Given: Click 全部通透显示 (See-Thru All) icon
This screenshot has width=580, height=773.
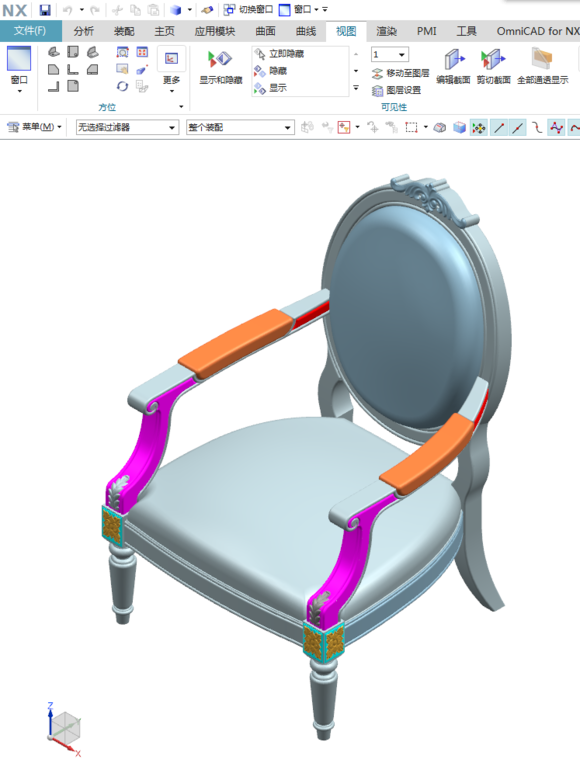Looking at the screenshot, I should pos(543,67).
